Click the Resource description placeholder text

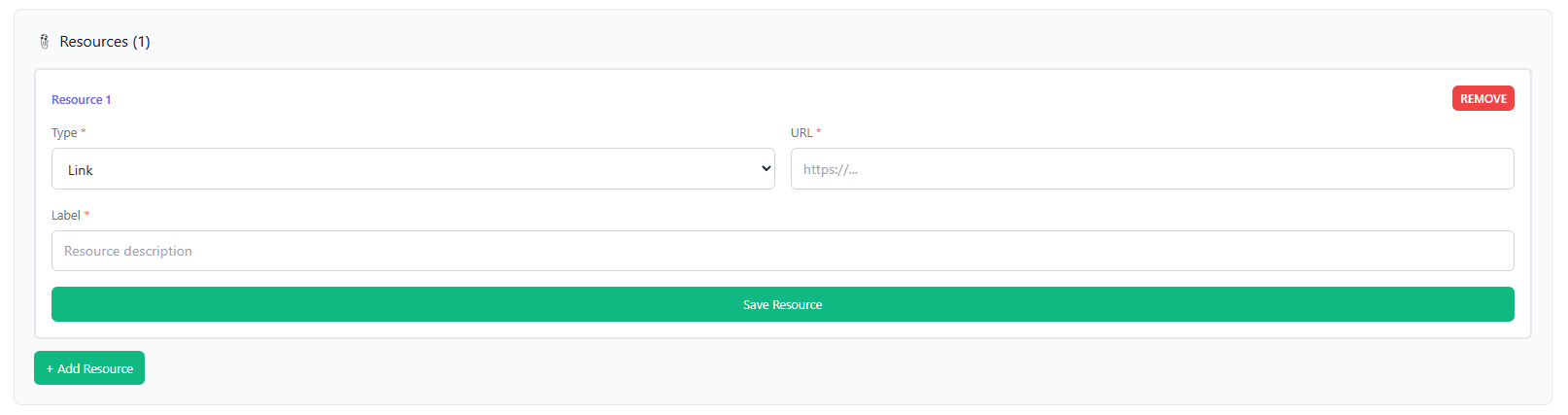click(x=128, y=252)
